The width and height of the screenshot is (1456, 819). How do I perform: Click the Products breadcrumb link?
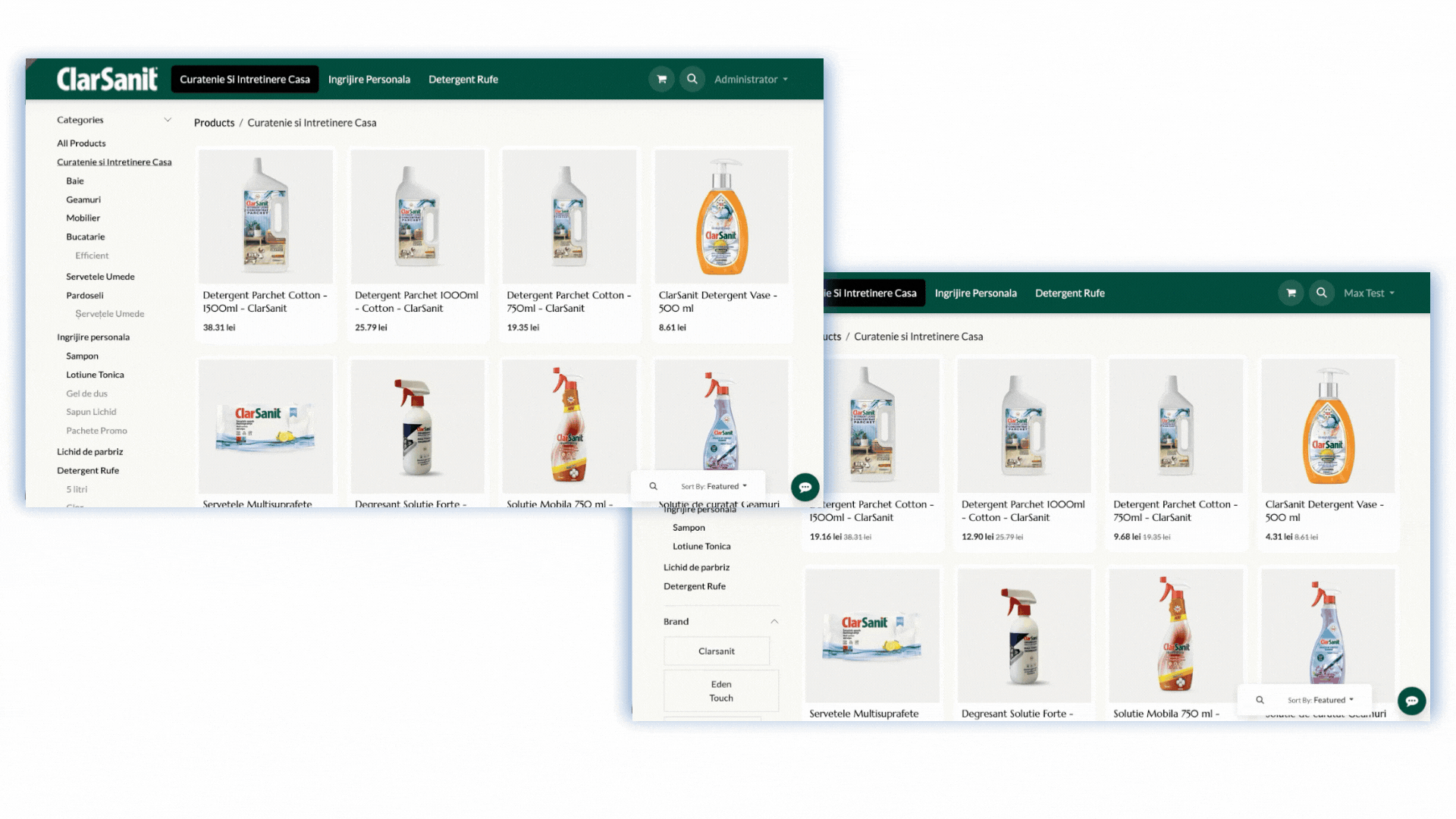coord(214,123)
